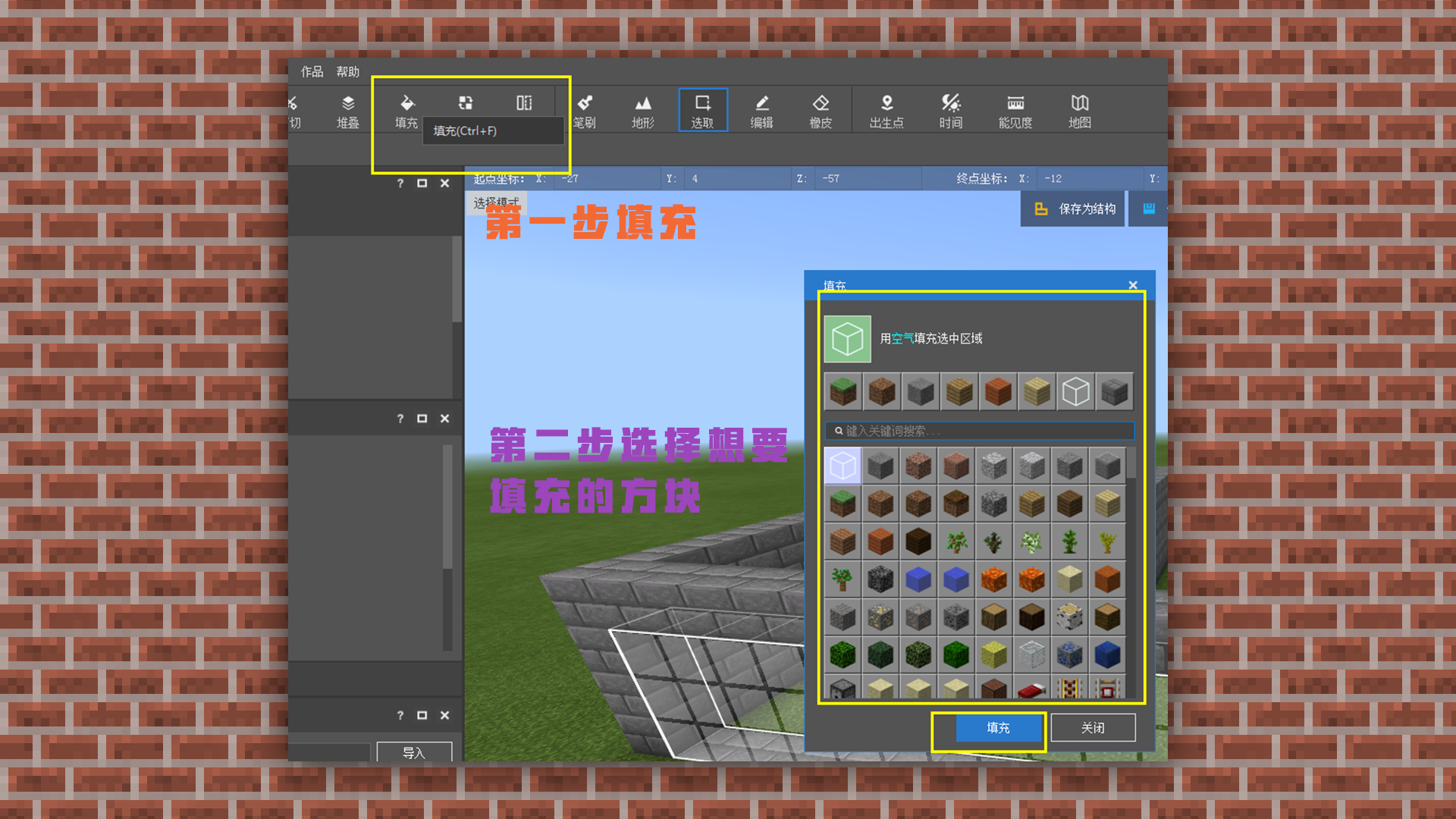Screen dimensions: 1456x819
Task: Select the 地形 terrain tool
Action: pyautogui.click(x=643, y=111)
